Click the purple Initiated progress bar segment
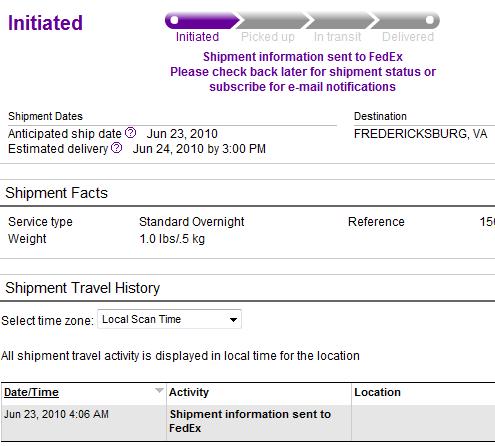This screenshot has width=495, height=446. [202, 21]
